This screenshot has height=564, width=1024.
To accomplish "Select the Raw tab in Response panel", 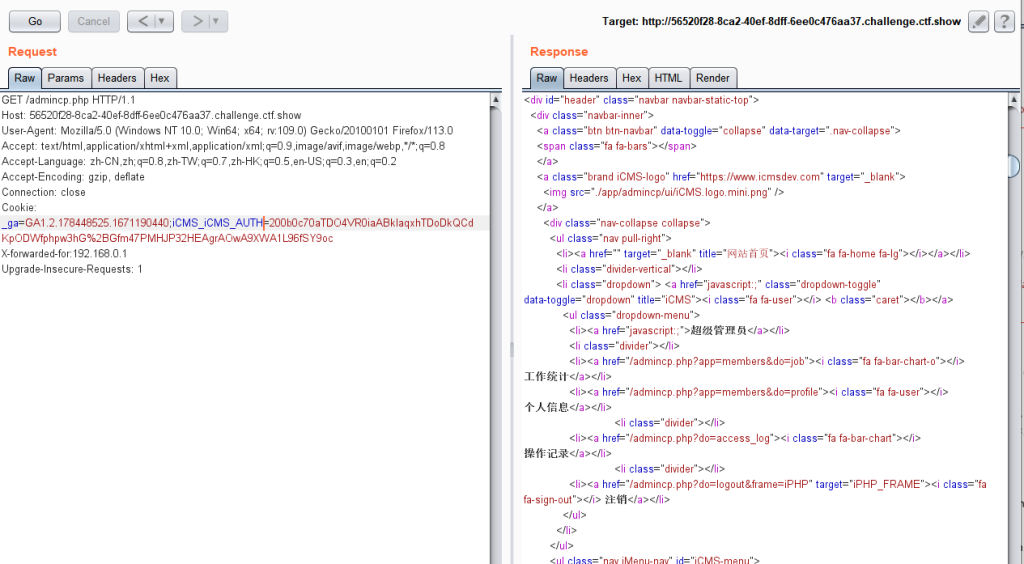I will tap(546, 78).
